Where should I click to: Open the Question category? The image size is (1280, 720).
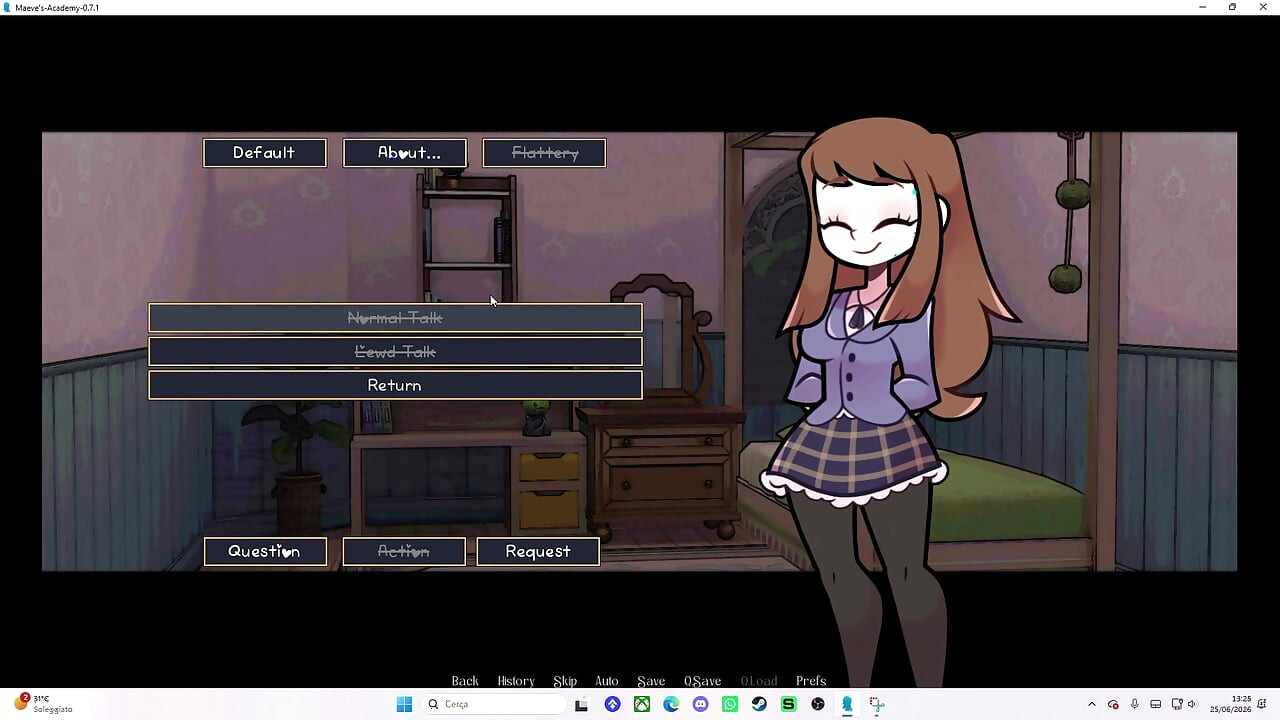coord(265,552)
